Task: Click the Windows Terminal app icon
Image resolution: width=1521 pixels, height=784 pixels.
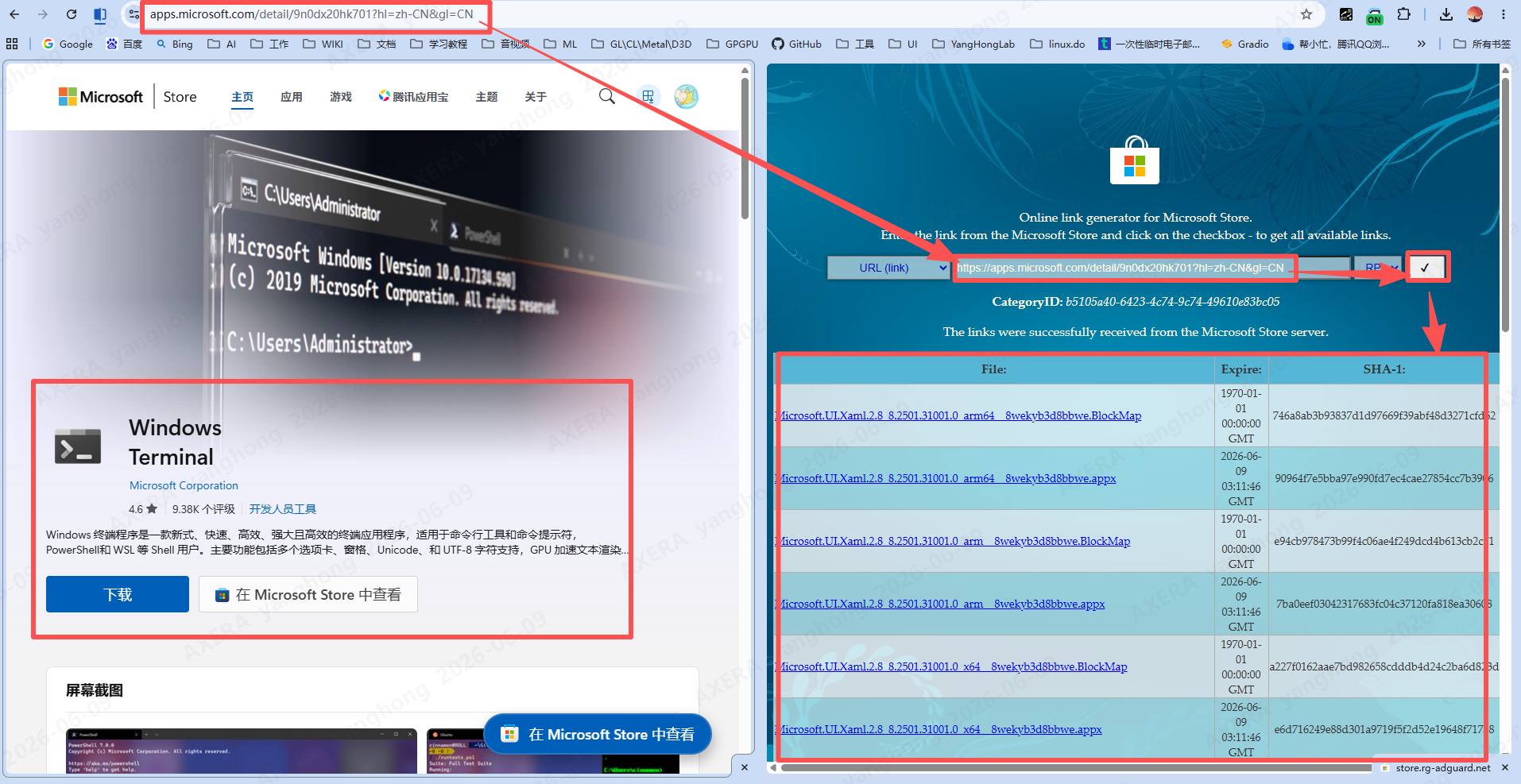Action: (78, 446)
